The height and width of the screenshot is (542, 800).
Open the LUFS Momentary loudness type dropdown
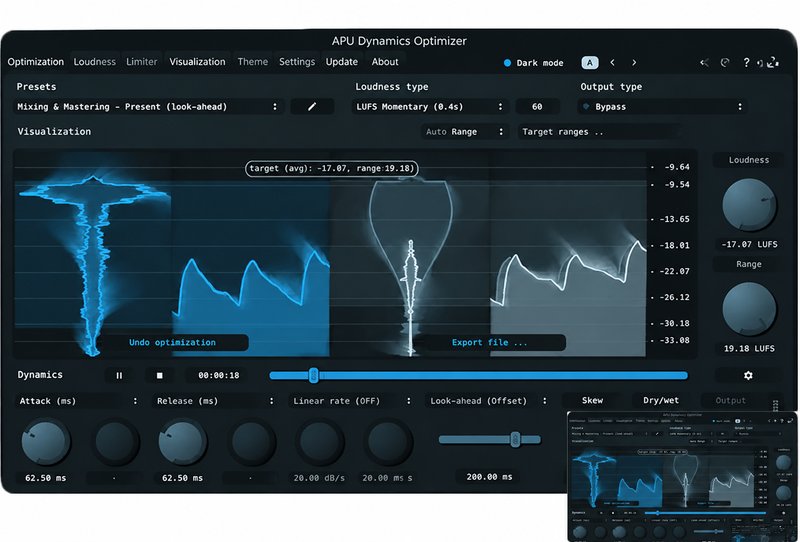(430, 107)
